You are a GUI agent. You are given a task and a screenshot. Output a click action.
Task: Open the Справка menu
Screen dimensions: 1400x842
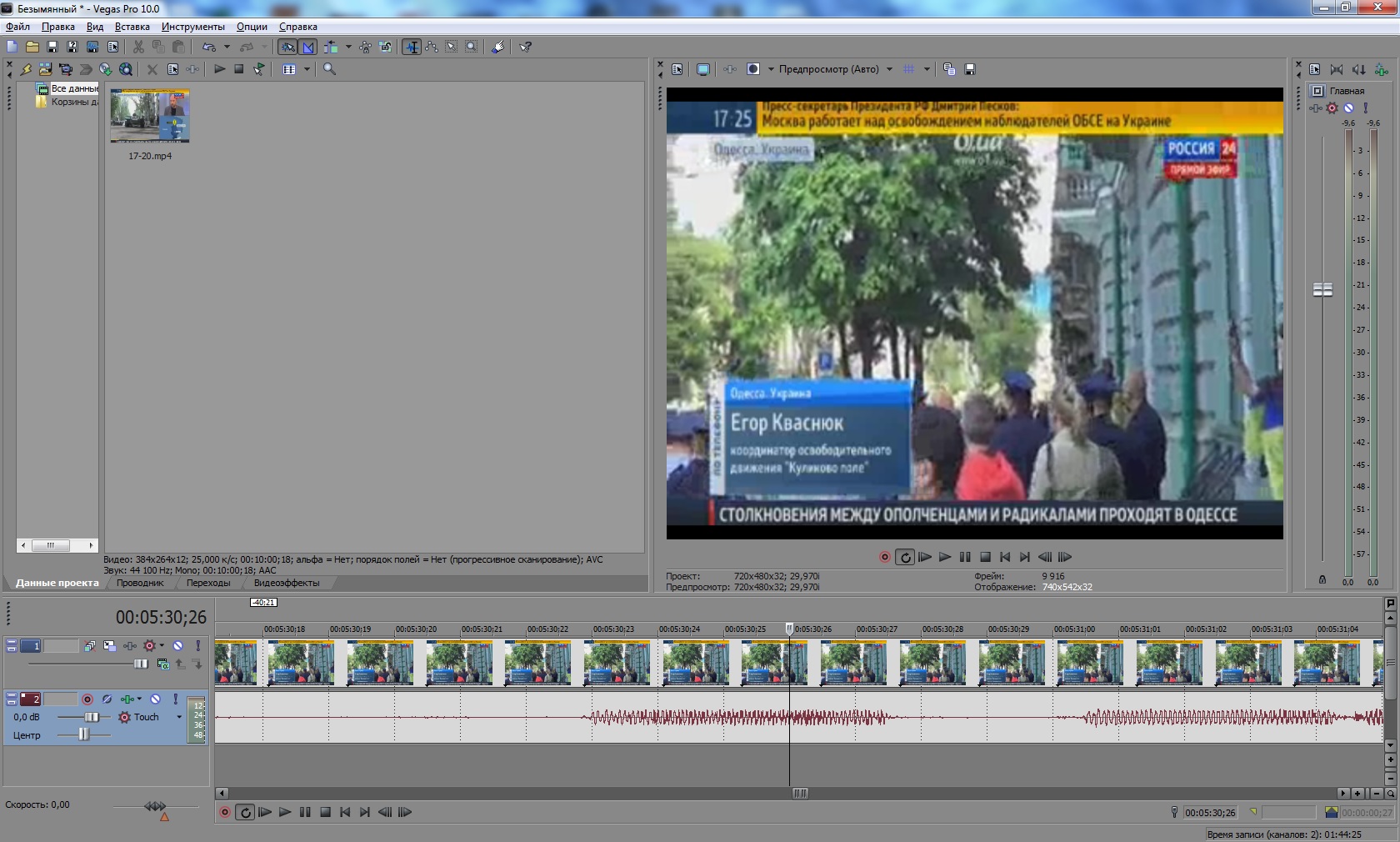(298, 27)
